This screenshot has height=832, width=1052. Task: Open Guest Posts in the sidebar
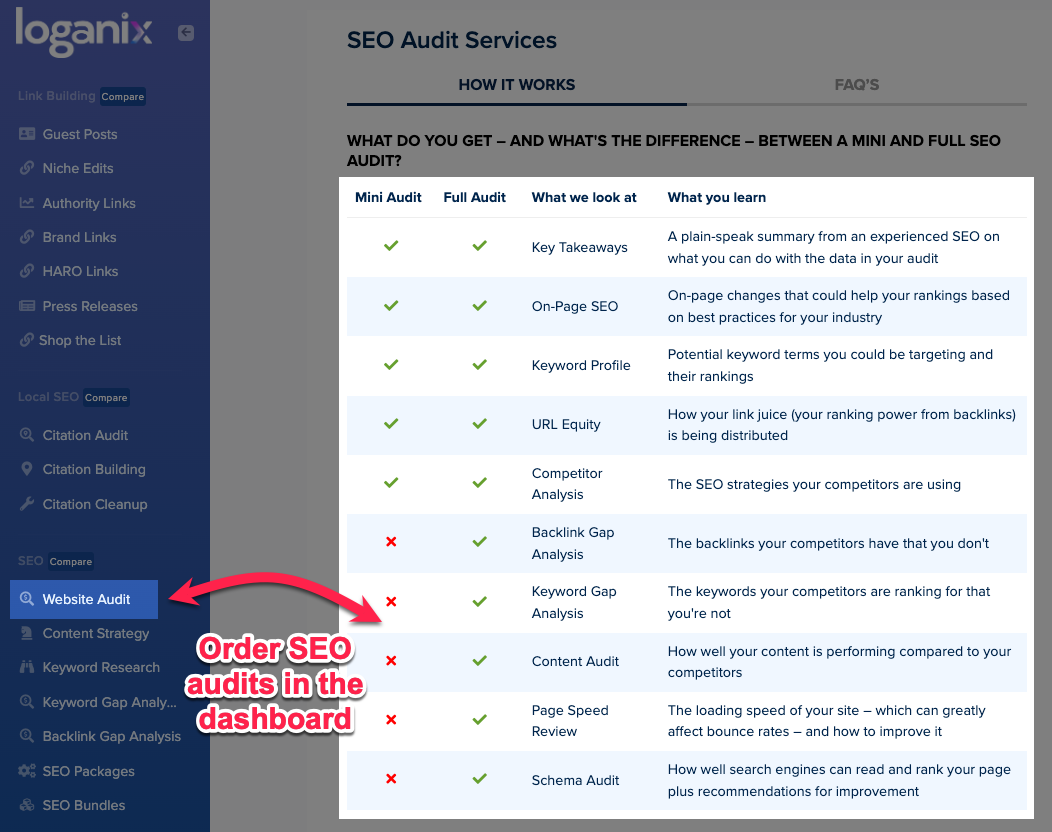click(80, 134)
